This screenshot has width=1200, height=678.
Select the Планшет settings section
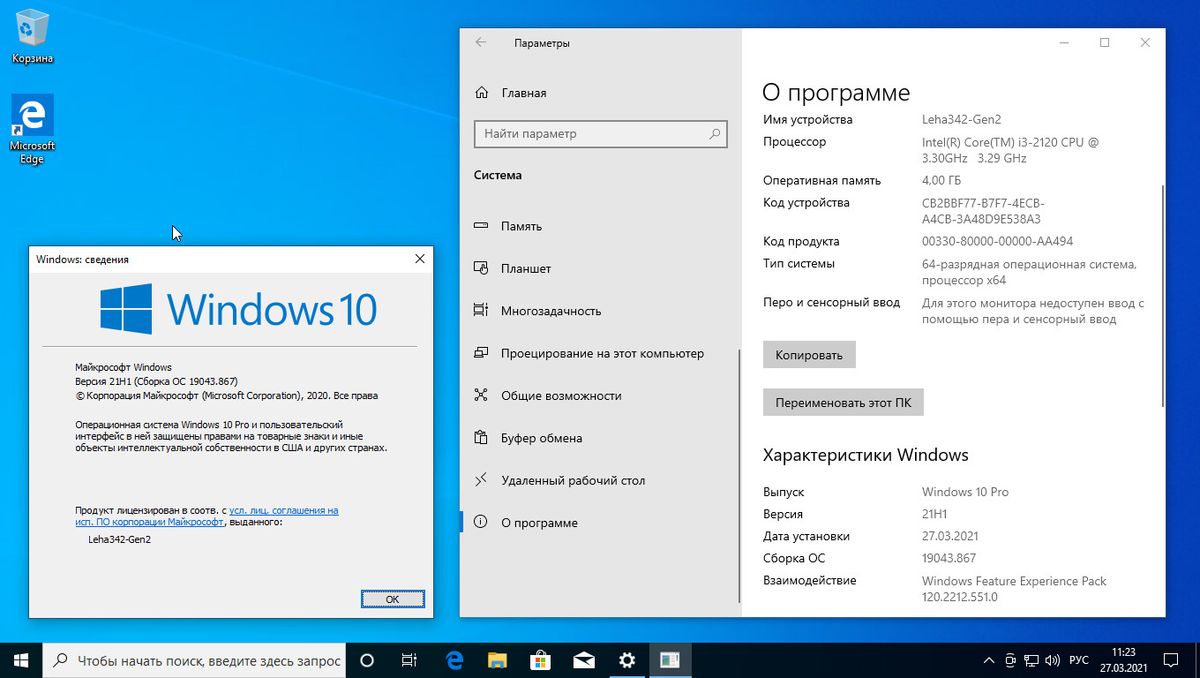[x=528, y=268]
